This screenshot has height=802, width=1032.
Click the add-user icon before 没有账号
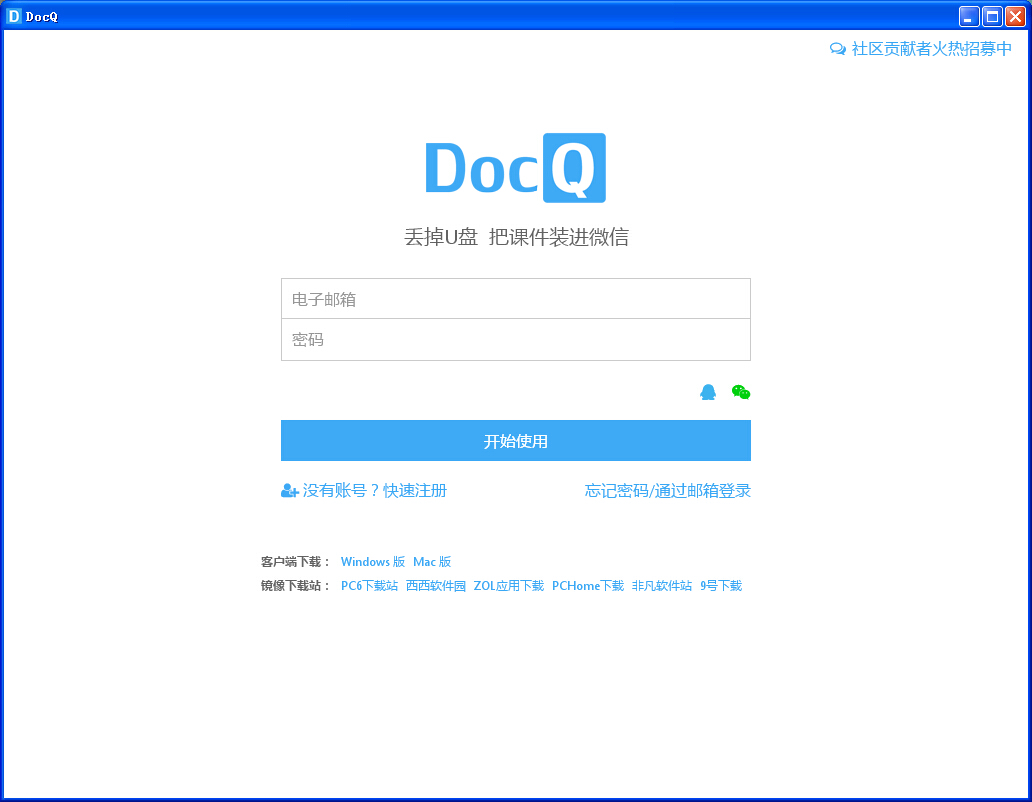pos(290,491)
